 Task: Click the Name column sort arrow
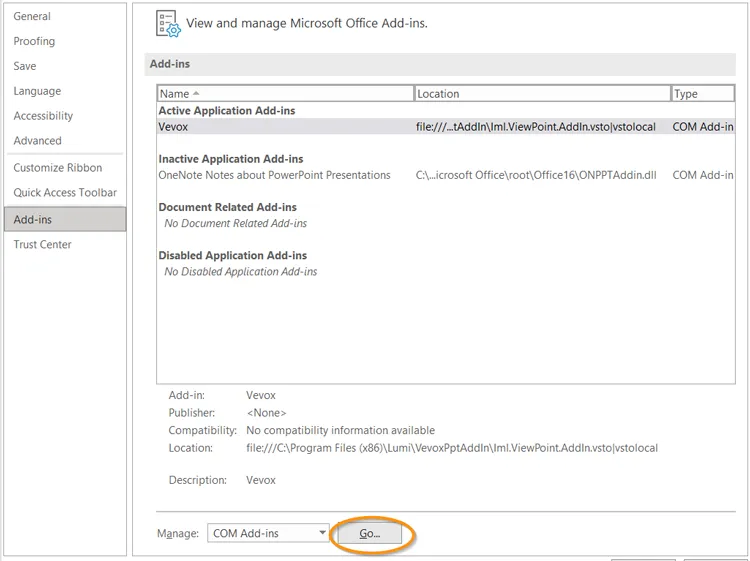coord(196,94)
